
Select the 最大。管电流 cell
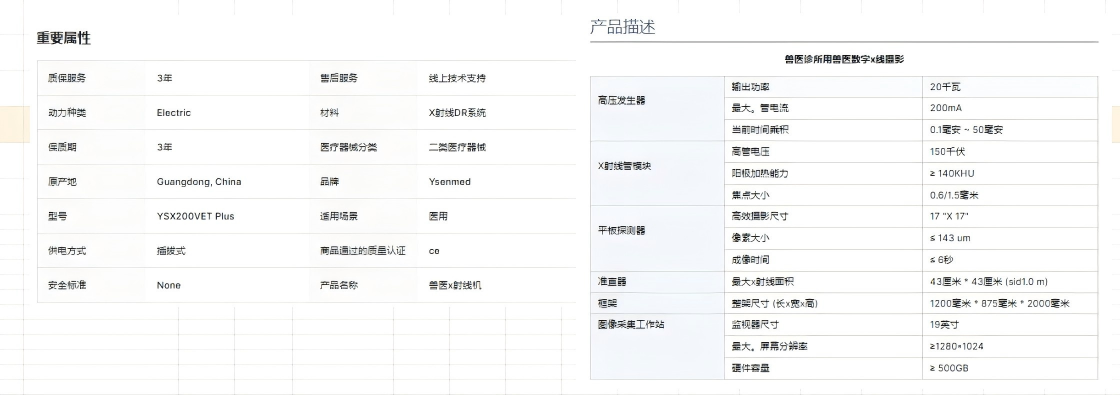click(824, 108)
